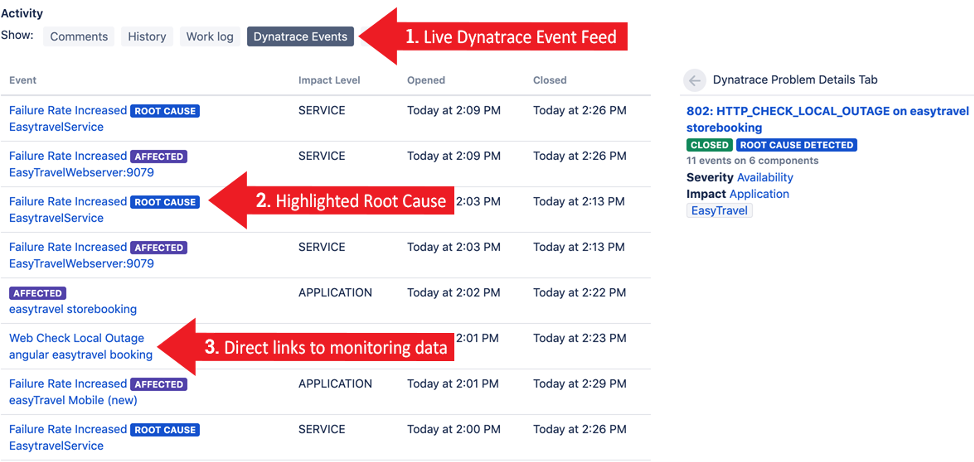974x462 pixels.
Task: Click ROOT CAUSE badge in the 2:00 PM row
Action: 165,430
